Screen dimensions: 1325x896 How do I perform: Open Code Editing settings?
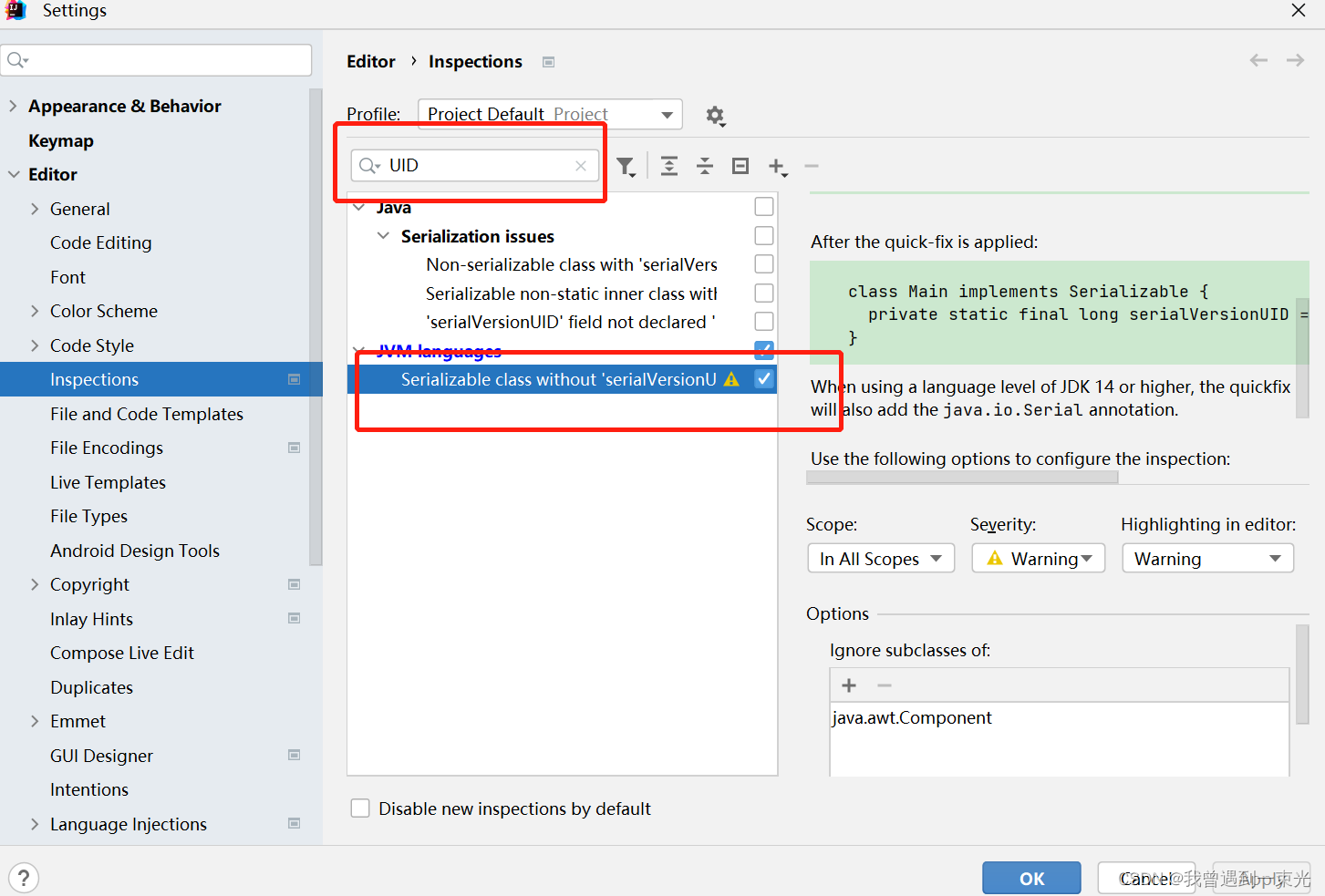[101, 242]
